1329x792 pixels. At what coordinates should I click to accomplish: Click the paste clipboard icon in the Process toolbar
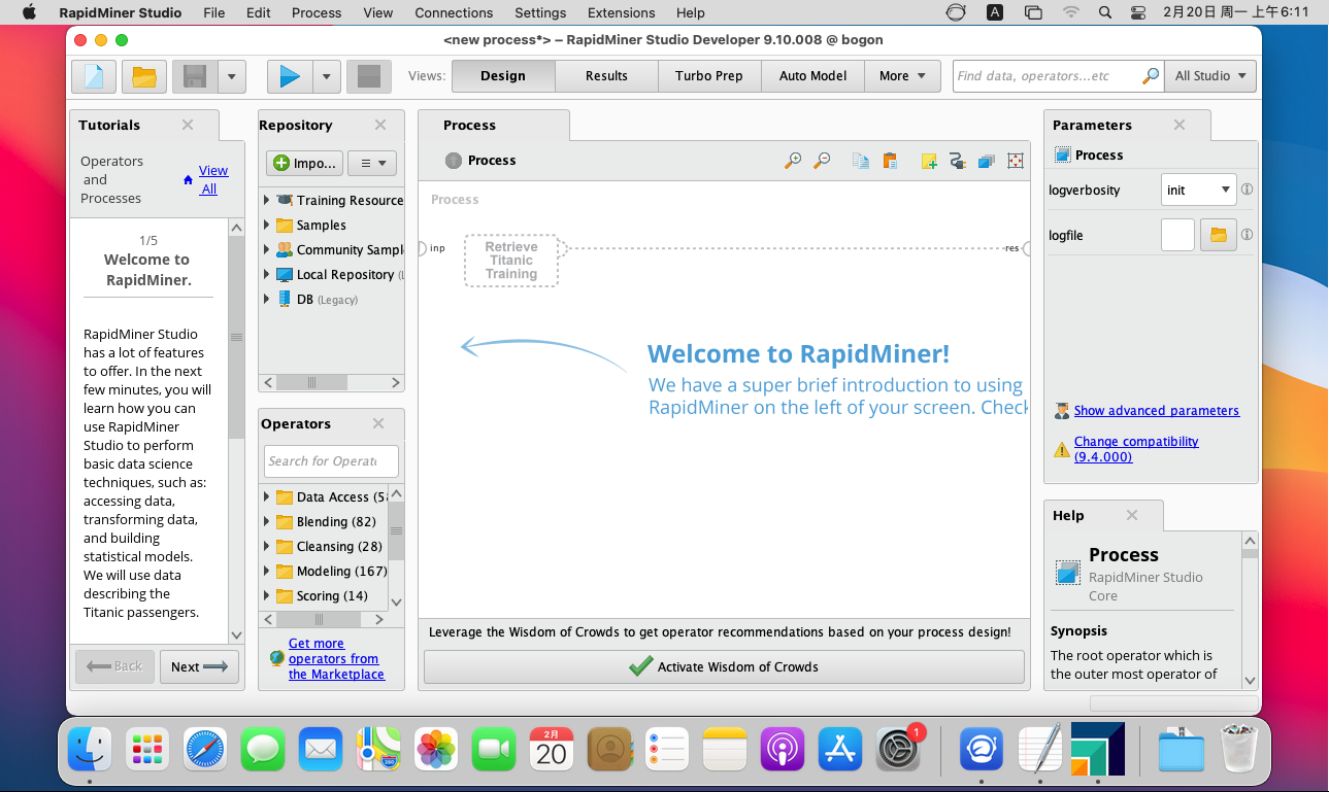click(x=889, y=160)
